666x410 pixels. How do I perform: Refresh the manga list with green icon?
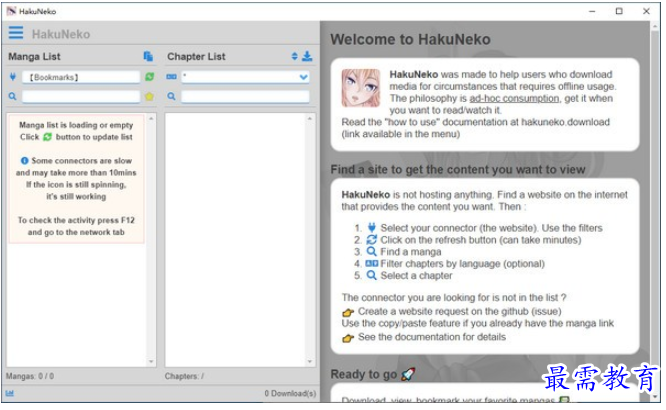point(150,77)
